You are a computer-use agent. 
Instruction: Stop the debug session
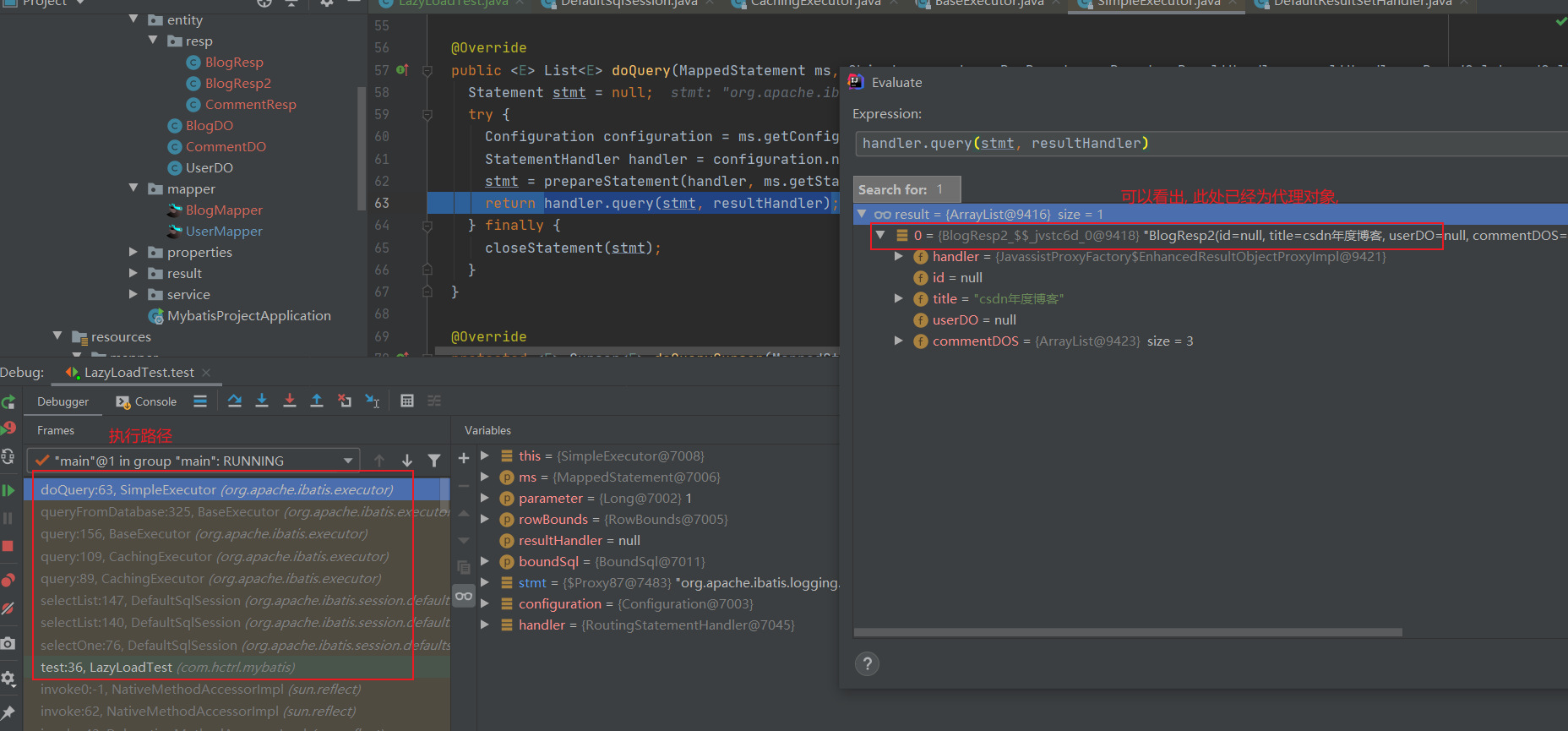(x=8, y=546)
